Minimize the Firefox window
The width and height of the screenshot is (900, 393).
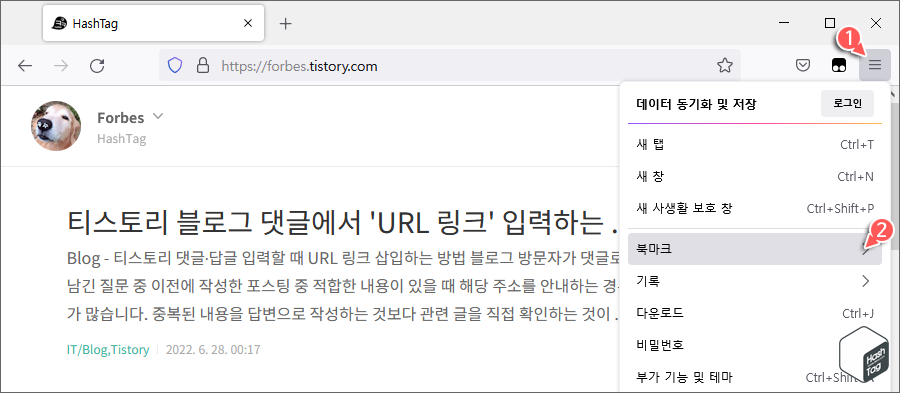[785, 23]
